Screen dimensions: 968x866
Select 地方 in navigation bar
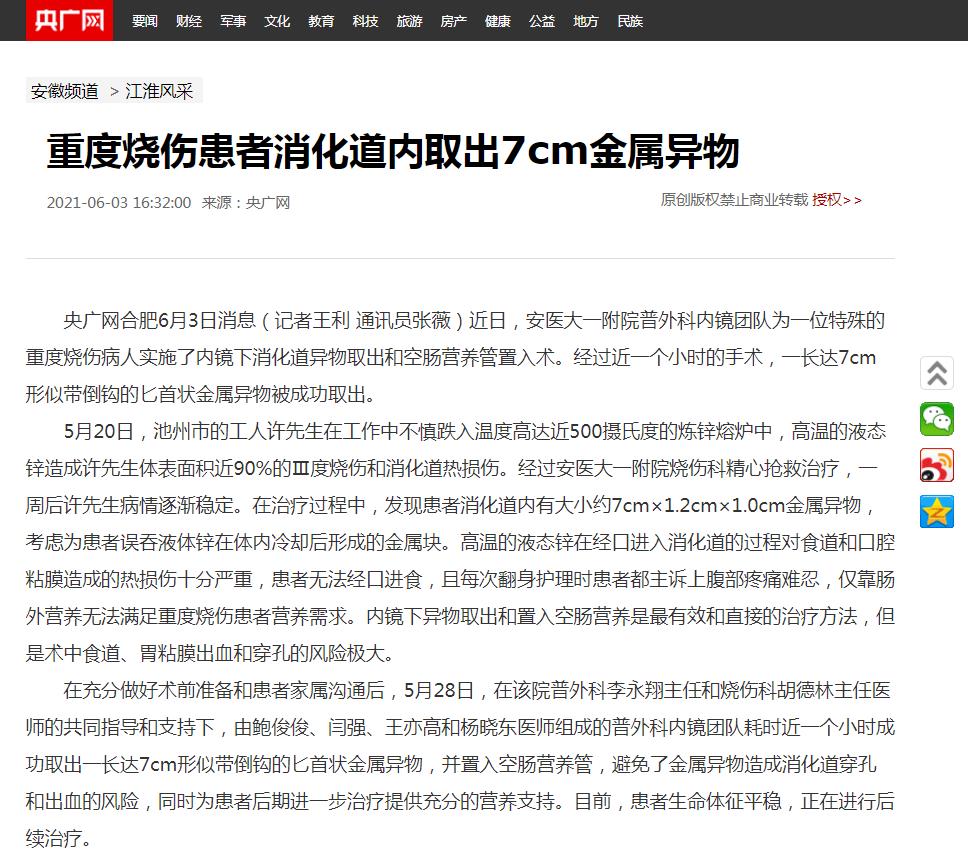(586, 21)
